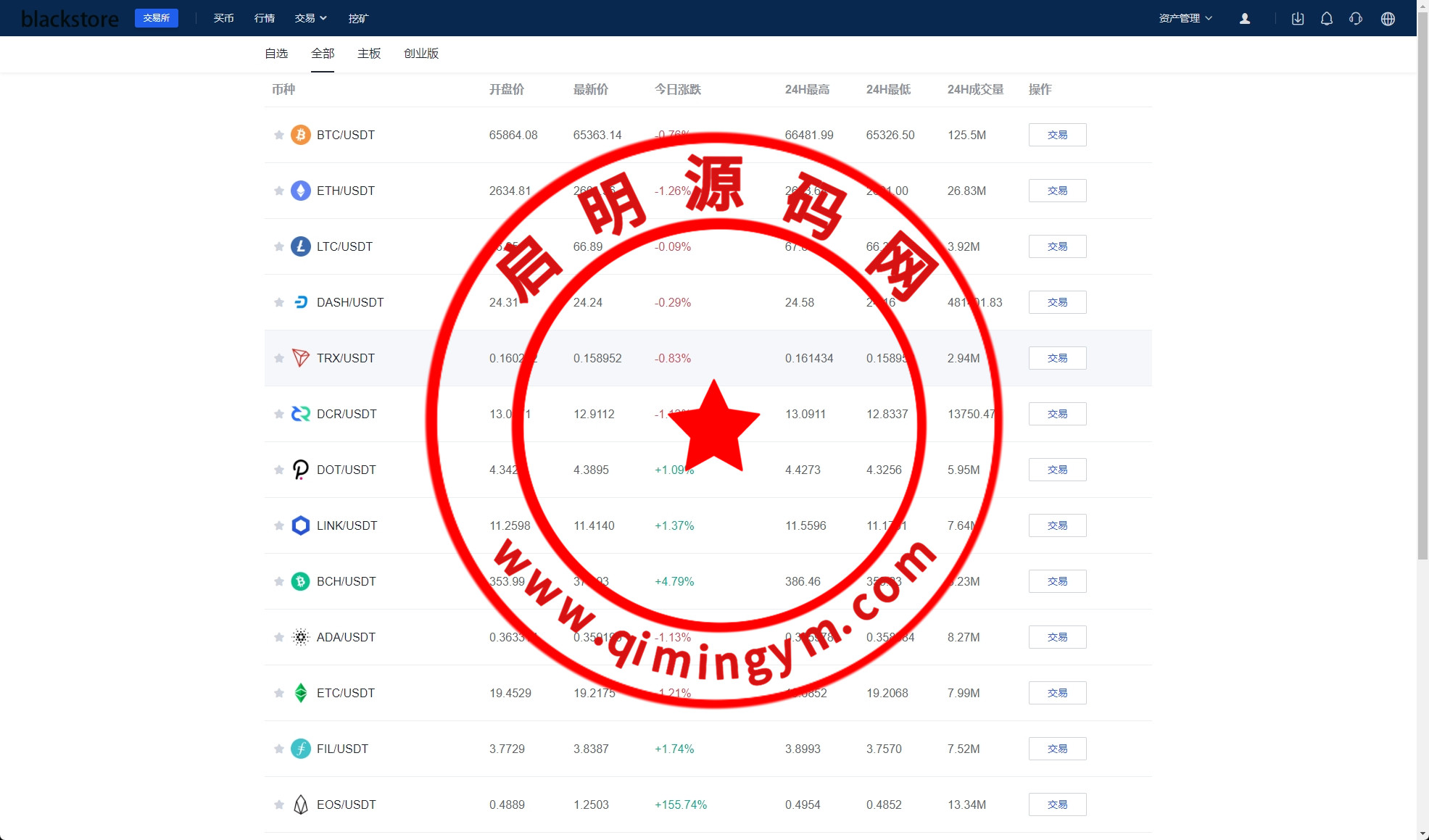Click the 交易 button for FIL/USDT
This screenshot has width=1429, height=840.
1056,749
